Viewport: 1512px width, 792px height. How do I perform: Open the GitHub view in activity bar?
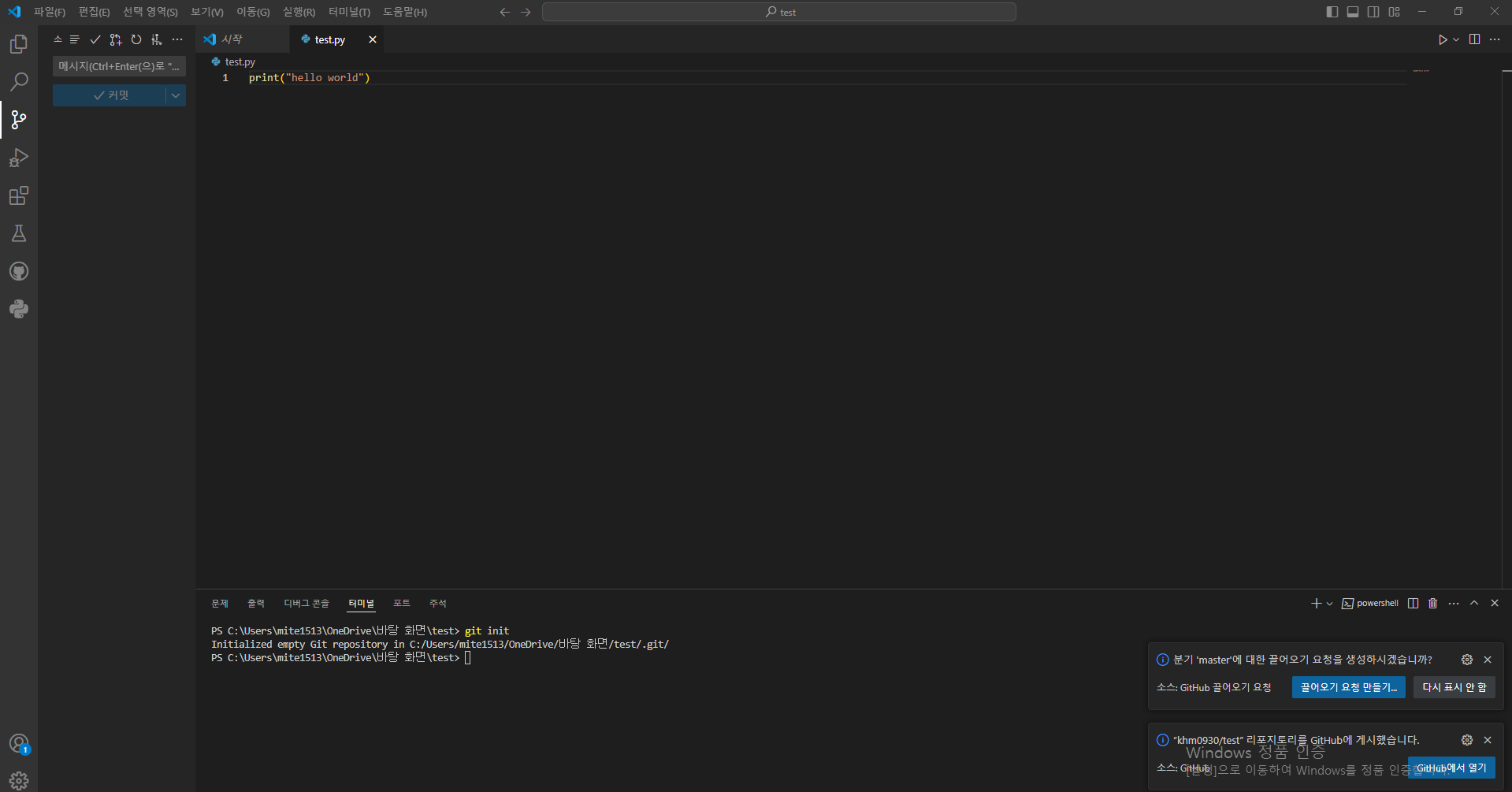pos(19,271)
